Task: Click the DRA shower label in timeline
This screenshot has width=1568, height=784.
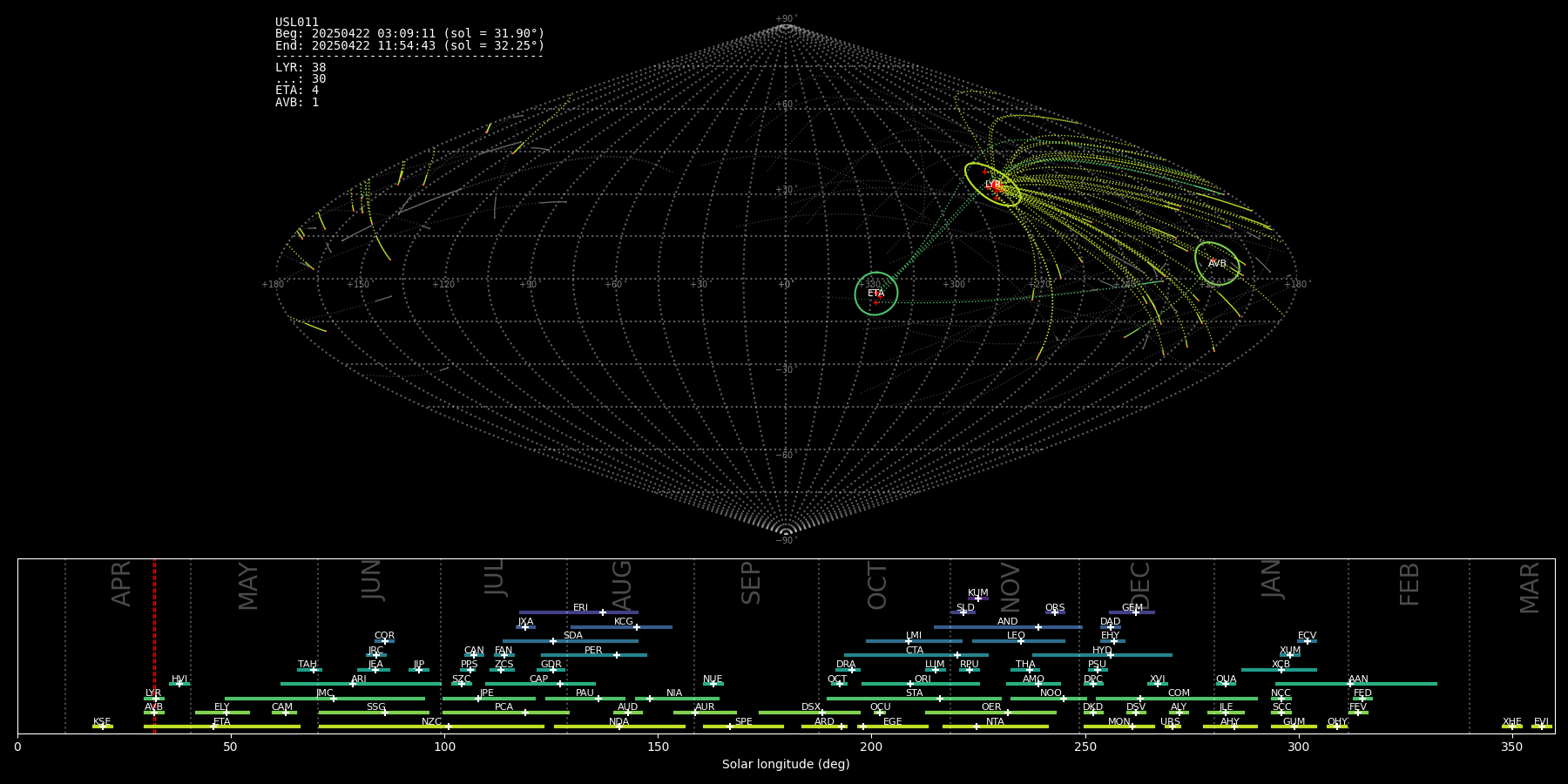Action: tap(846, 665)
